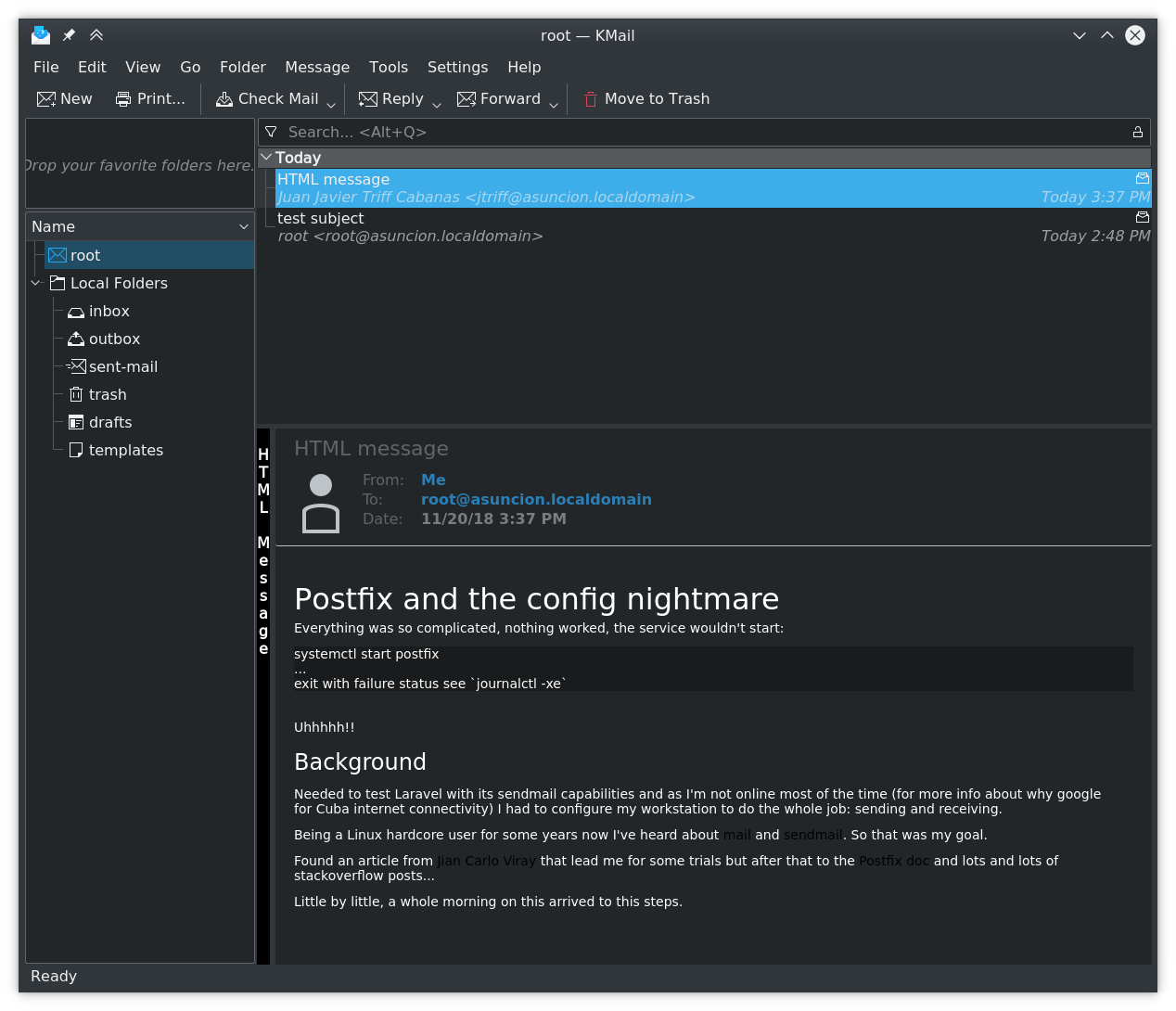Screen dimensions: 1176x1011
Task: Delete the email via the Move to Trash icon
Action: pyautogui.click(x=591, y=98)
